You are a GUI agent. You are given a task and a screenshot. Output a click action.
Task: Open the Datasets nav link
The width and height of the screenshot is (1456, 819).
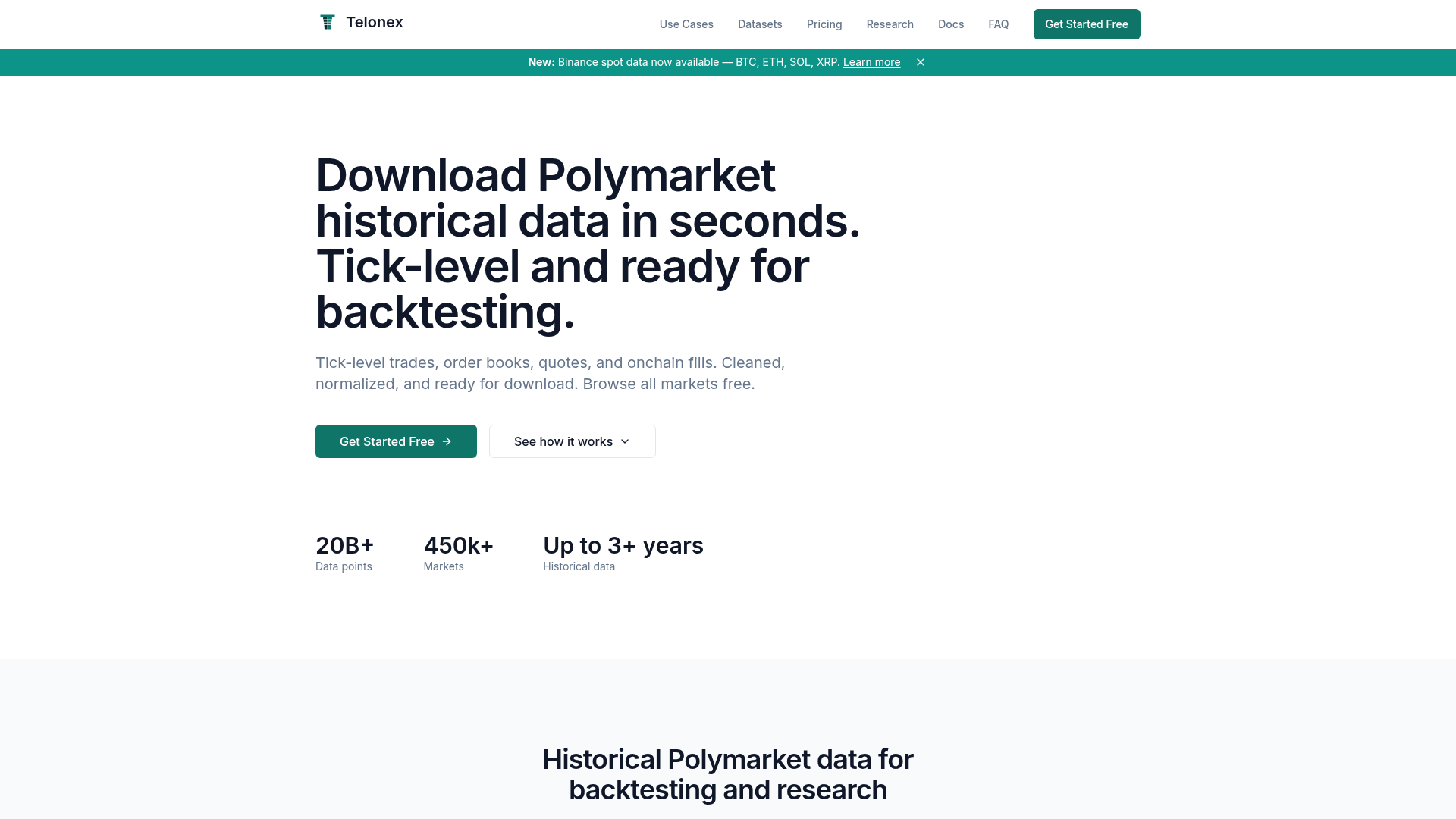(759, 24)
